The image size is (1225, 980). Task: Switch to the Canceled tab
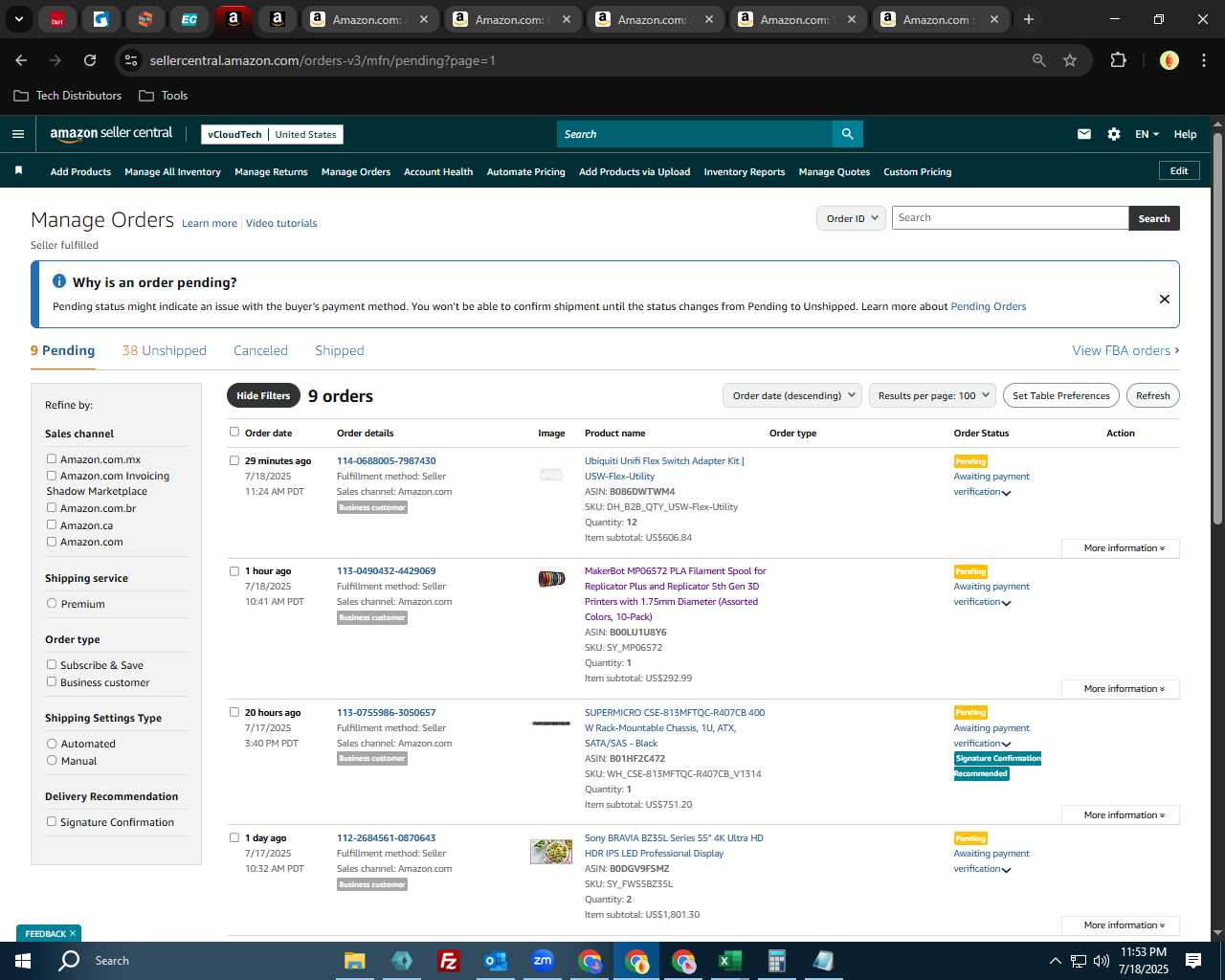pyautogui.click(x=260, y=350)
